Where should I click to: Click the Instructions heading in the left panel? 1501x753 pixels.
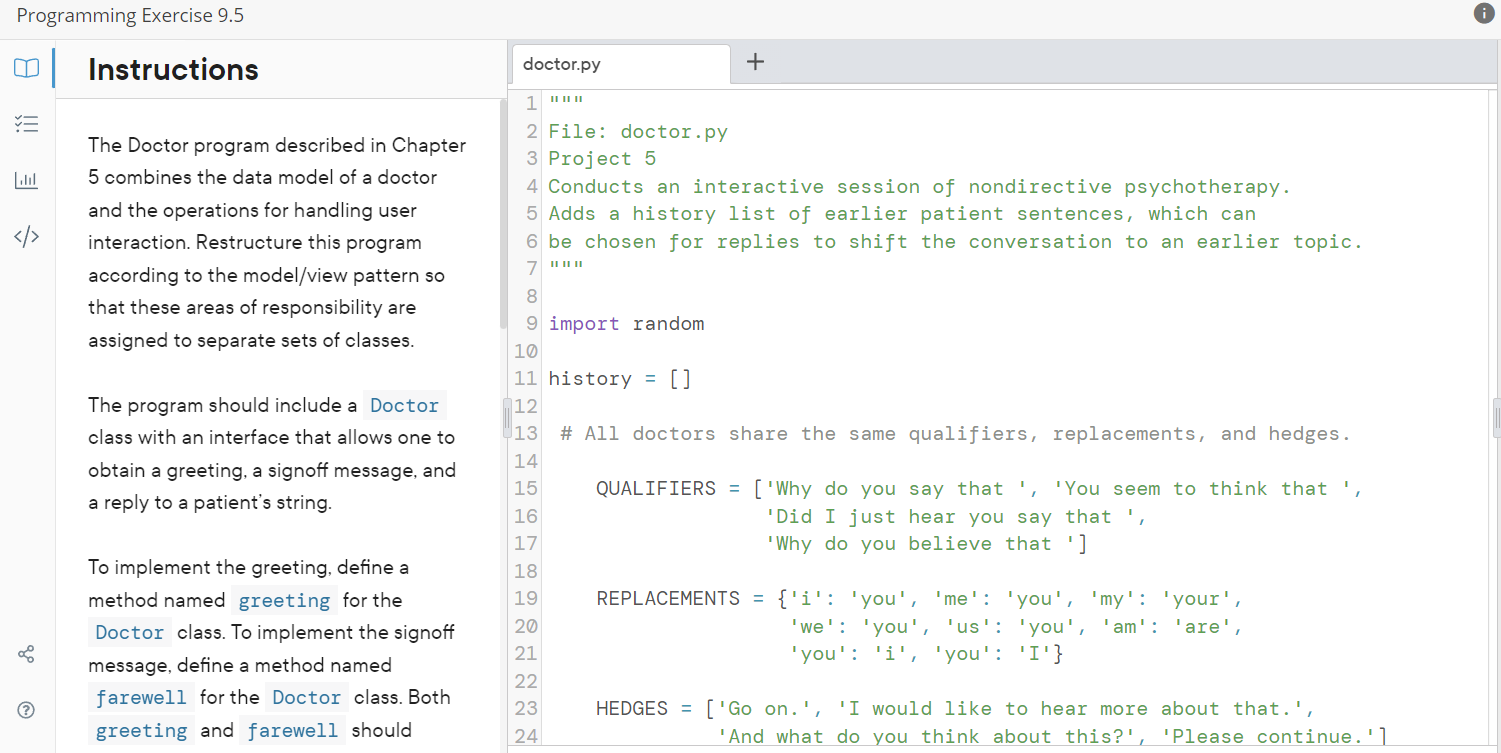click(x=172, y=70)
